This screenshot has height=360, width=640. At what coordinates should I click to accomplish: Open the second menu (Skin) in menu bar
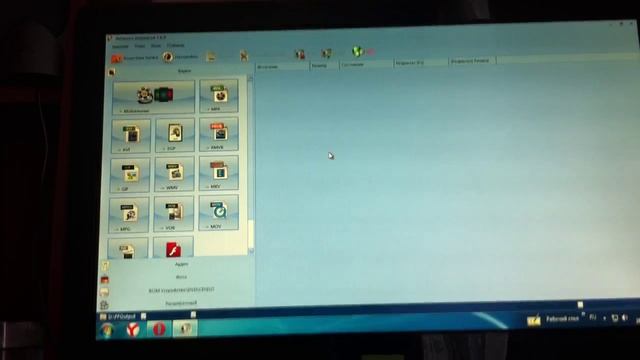[x=140, y=46]
